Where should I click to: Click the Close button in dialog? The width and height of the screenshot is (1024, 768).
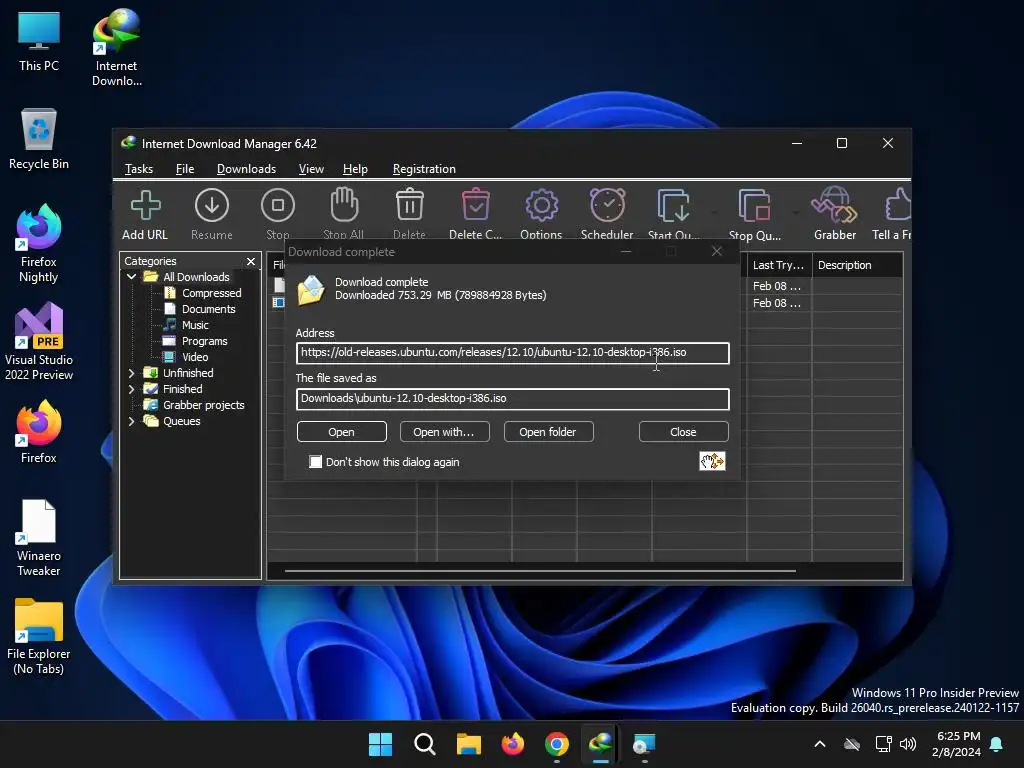tap(684, 432)
